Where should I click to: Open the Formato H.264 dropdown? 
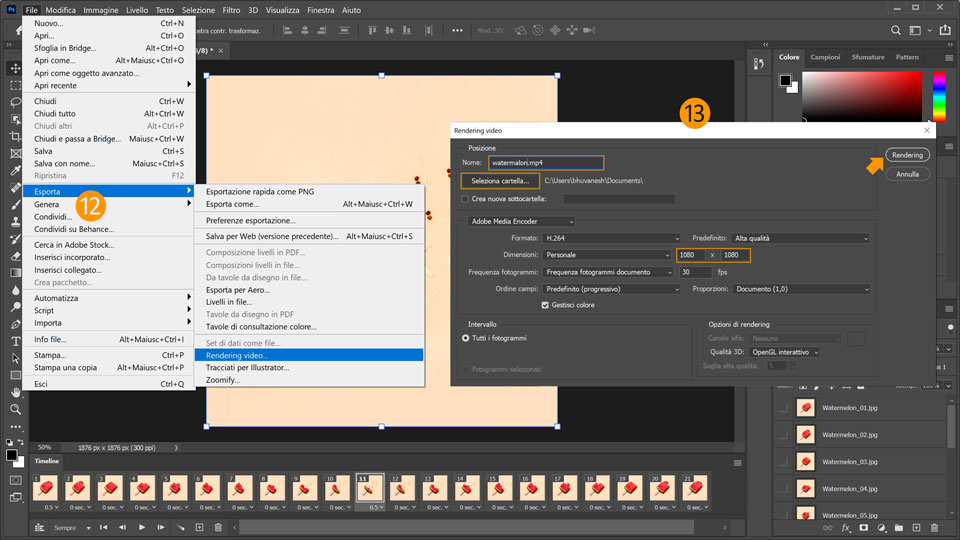[610, 238]
